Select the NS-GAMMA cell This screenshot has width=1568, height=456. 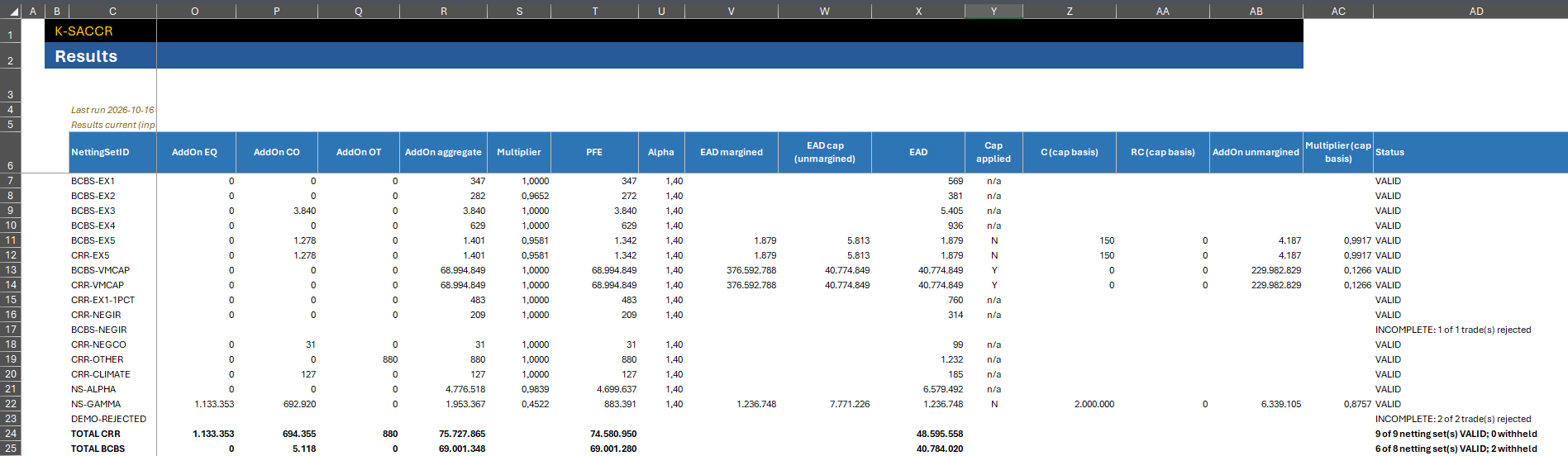pyautogui.click(x=112, y=404)
